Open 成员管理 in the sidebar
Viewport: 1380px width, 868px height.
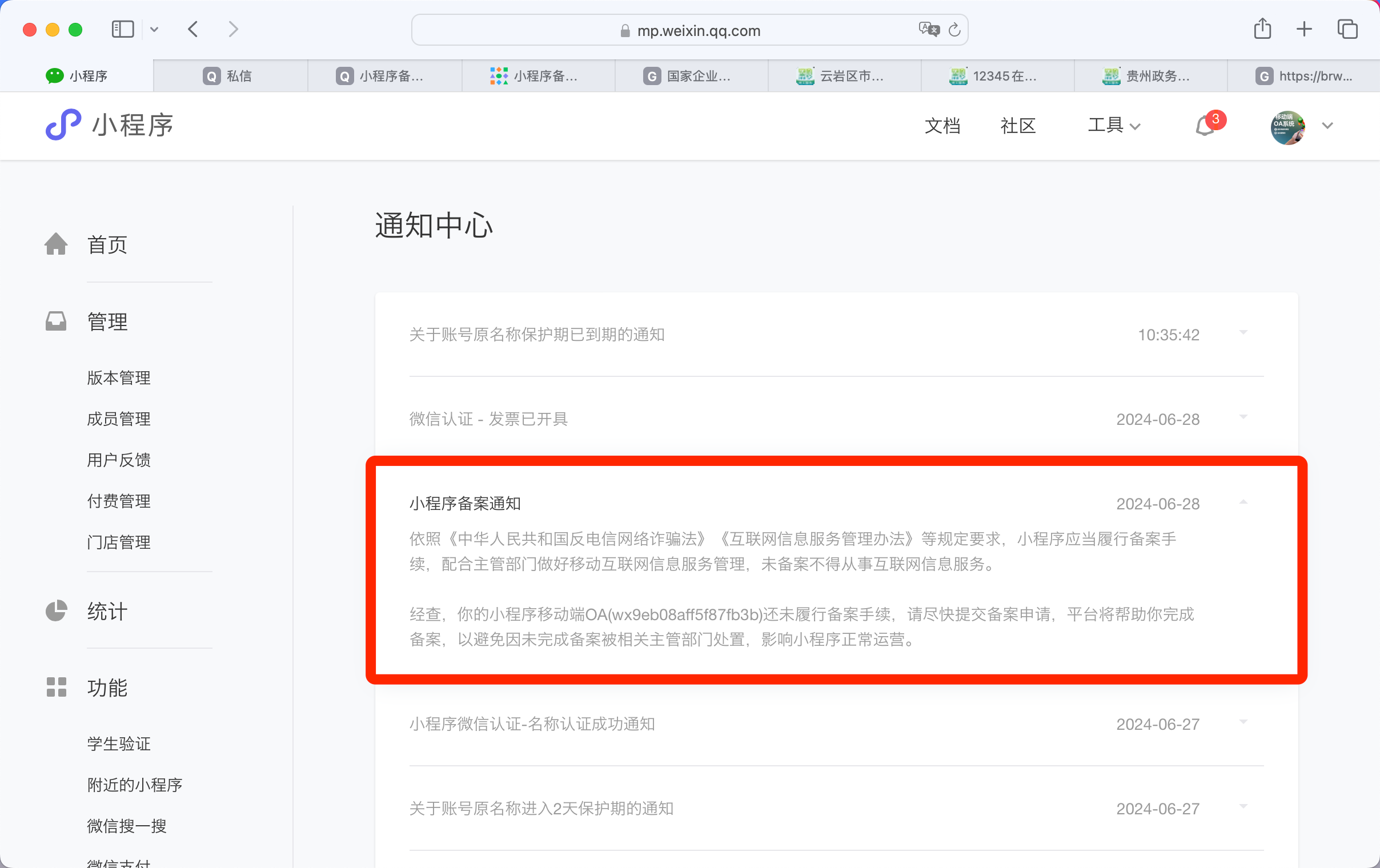pos(119,419)
